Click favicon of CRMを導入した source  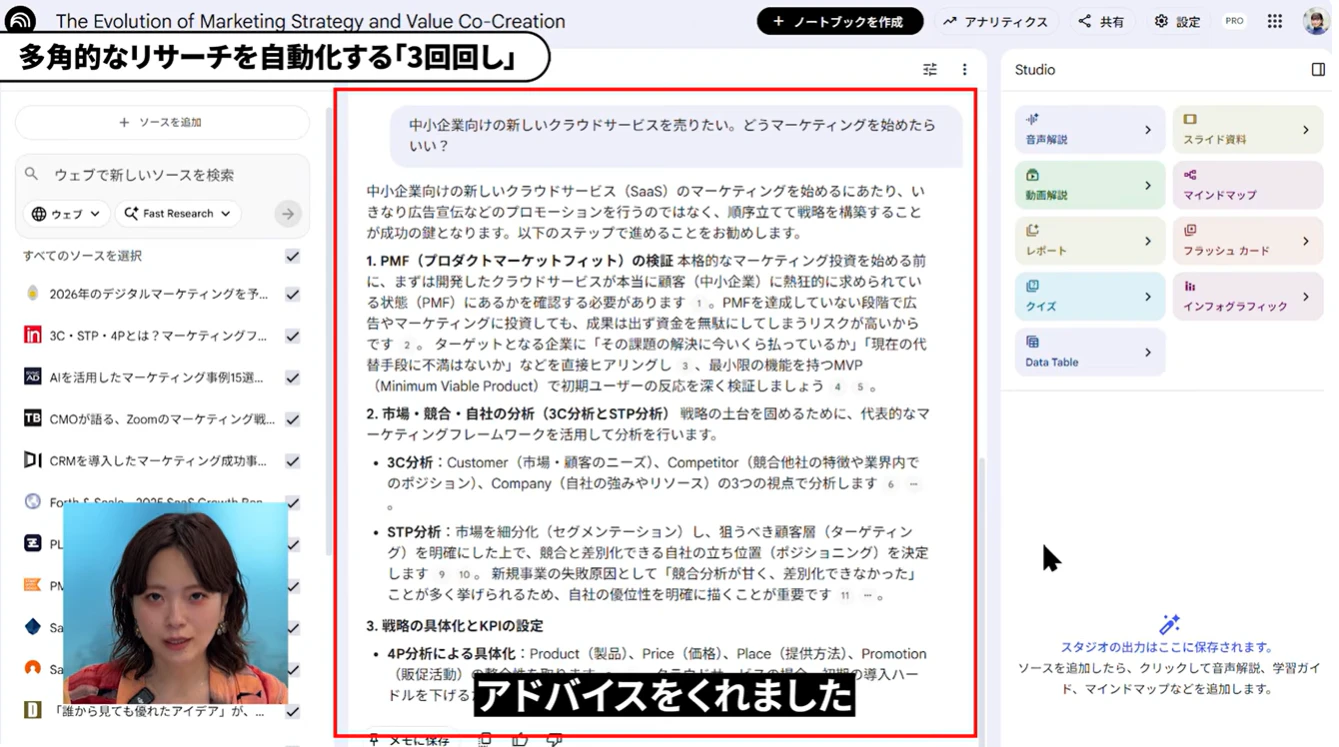coord(33,460)
